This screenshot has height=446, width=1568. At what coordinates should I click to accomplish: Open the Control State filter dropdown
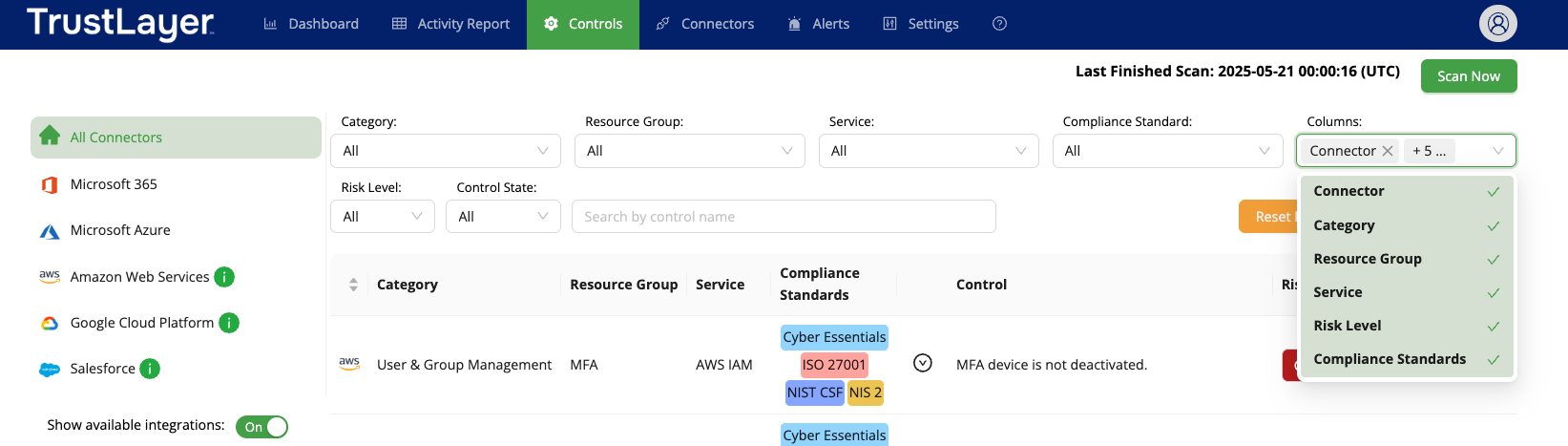tap(503, 217)
